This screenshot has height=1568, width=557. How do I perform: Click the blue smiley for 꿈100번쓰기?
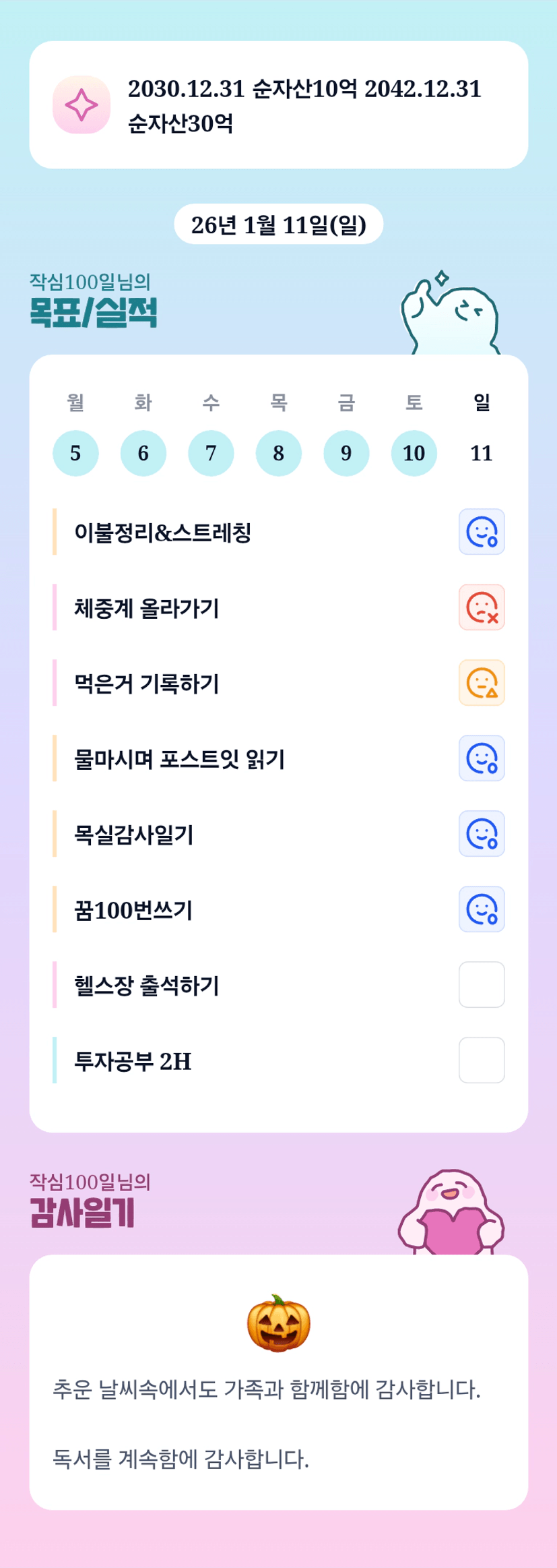coord(482,909)
